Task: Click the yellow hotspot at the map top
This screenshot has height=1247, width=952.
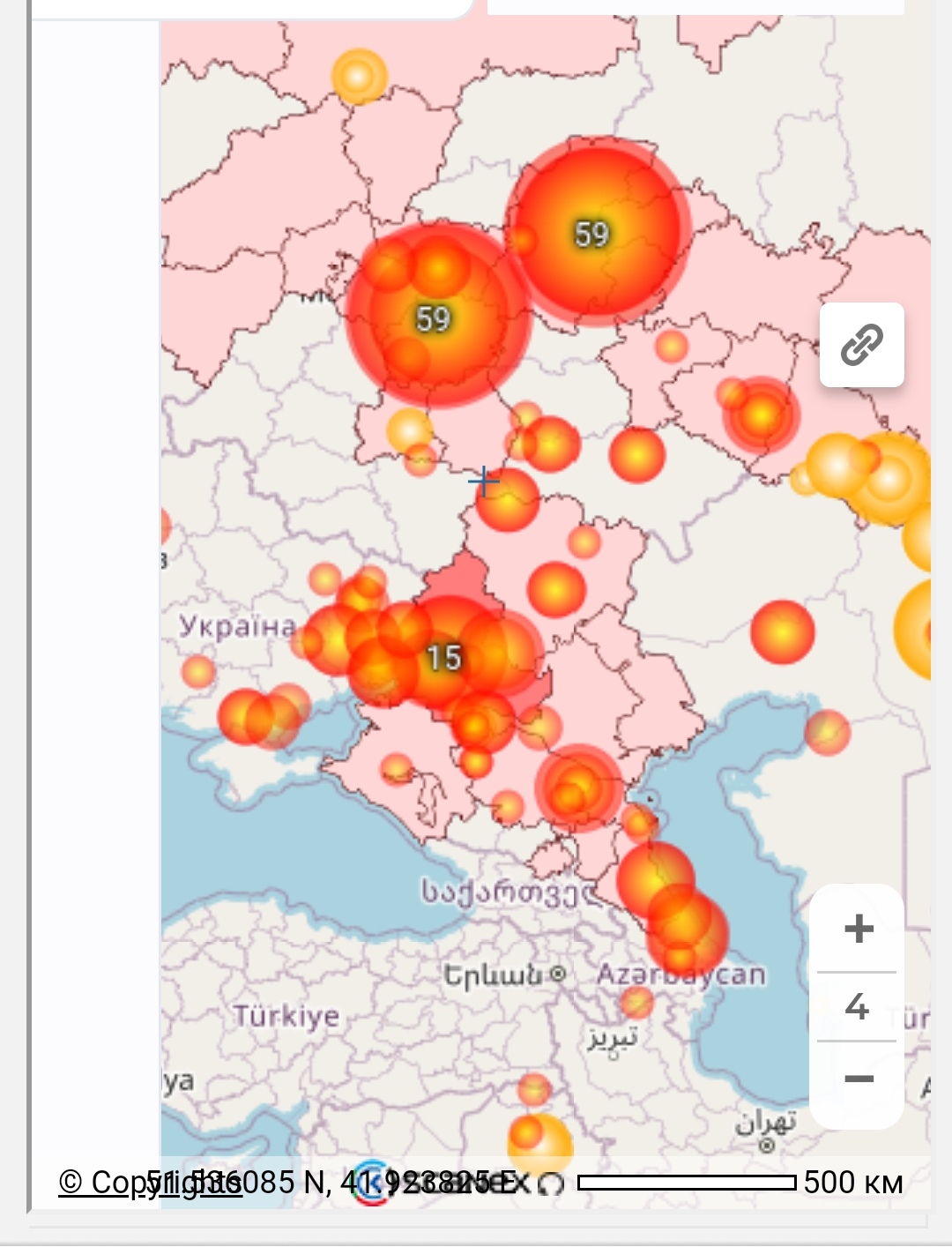Action: 359,77
